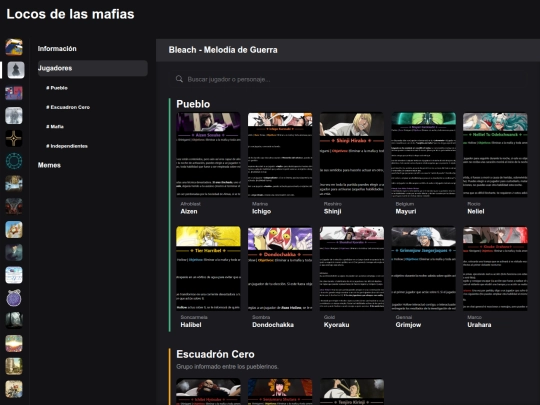Open the Mayuri role card
The width and height of the screenshot is (540, 405).
pyautogui.click(x=424, y=155)
